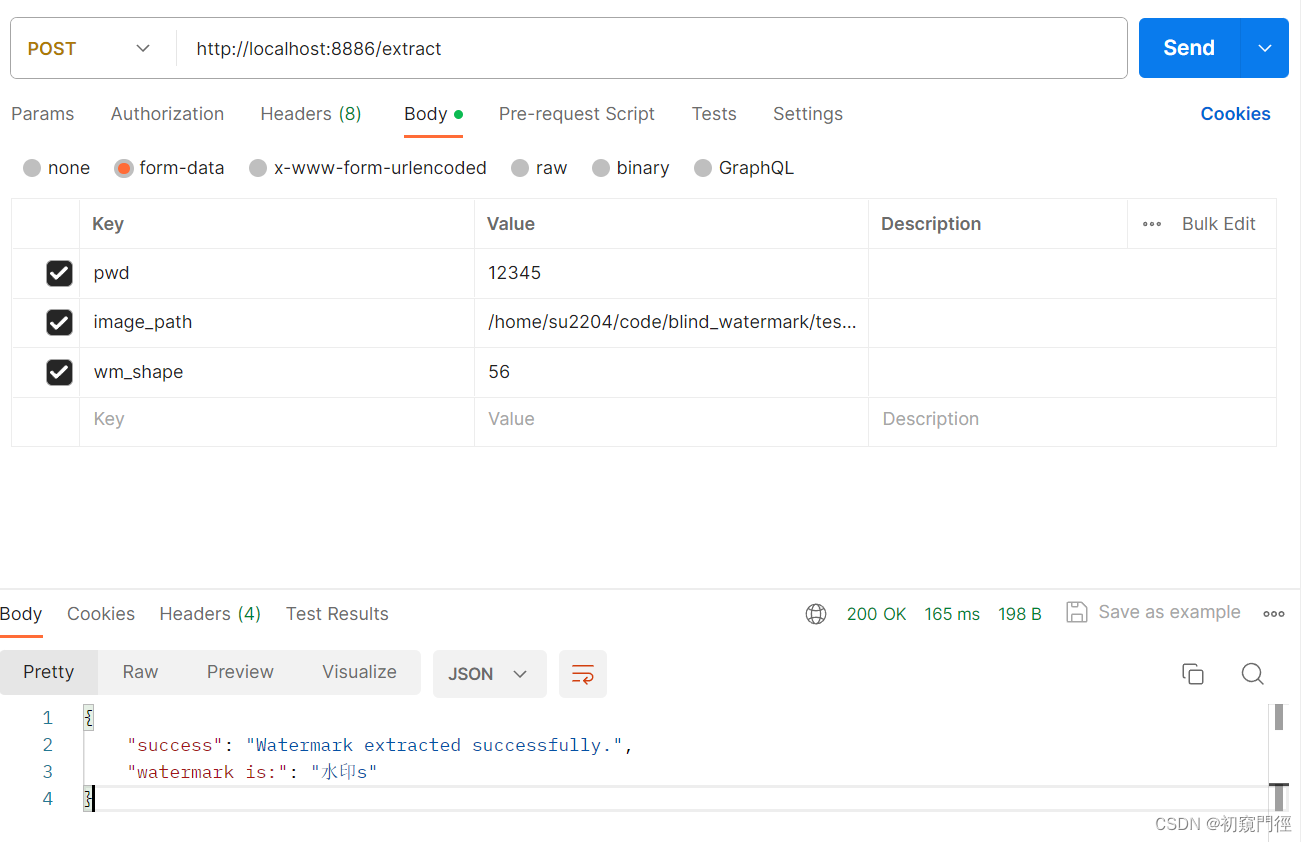Copy the response body with copy icon
The image size is (1307, 842).
[1193, 674]
